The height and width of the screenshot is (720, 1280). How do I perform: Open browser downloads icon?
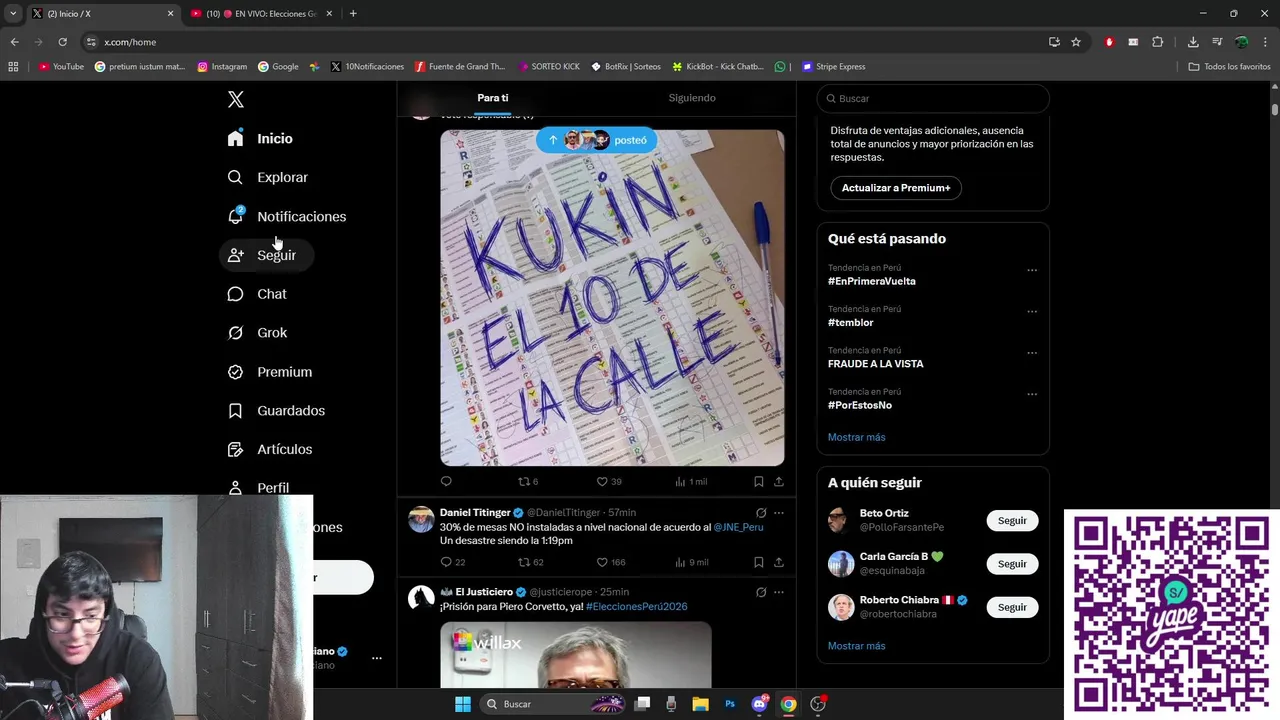pyautogui.click(x=1193, y=42)
